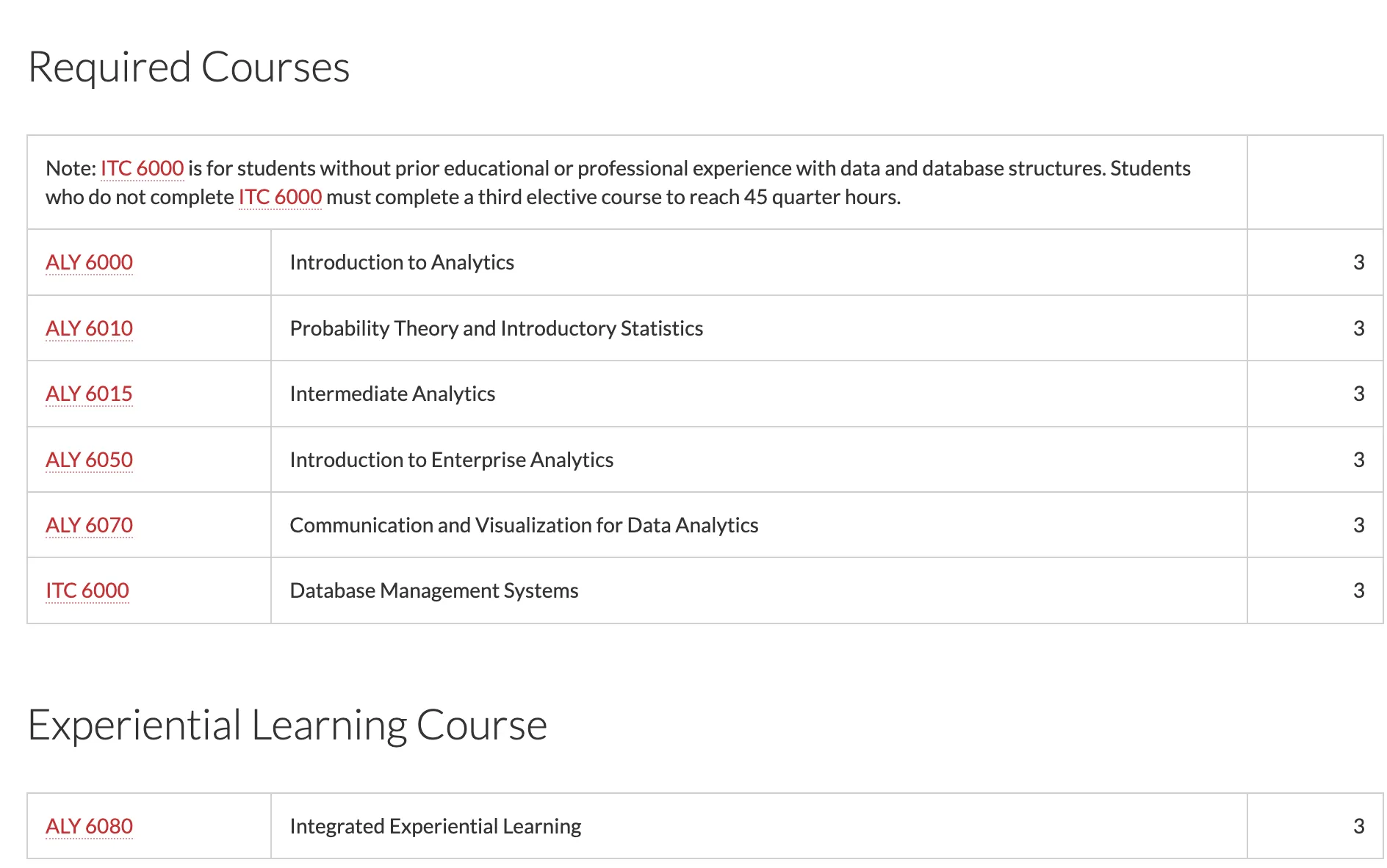This screenshot has width=1387, height=868.
Task: Click Probability Theory and Introductory Statistics title
Action: [x=497, y=328]
